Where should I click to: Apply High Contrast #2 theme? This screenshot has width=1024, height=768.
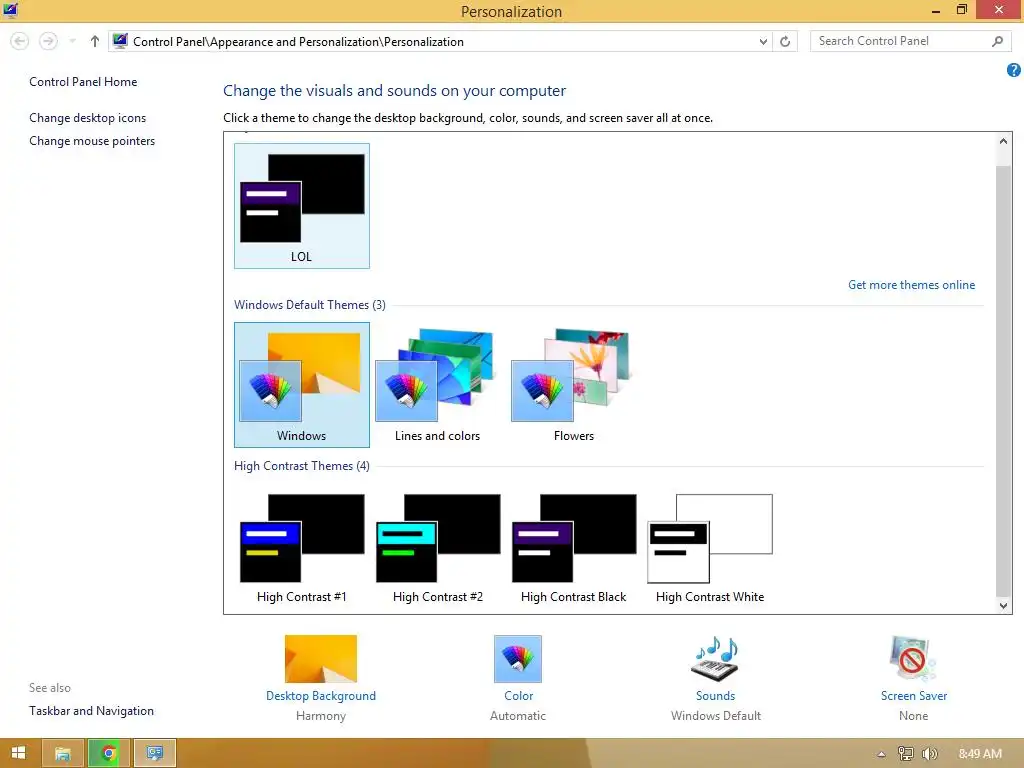click(x=438, y=549)
